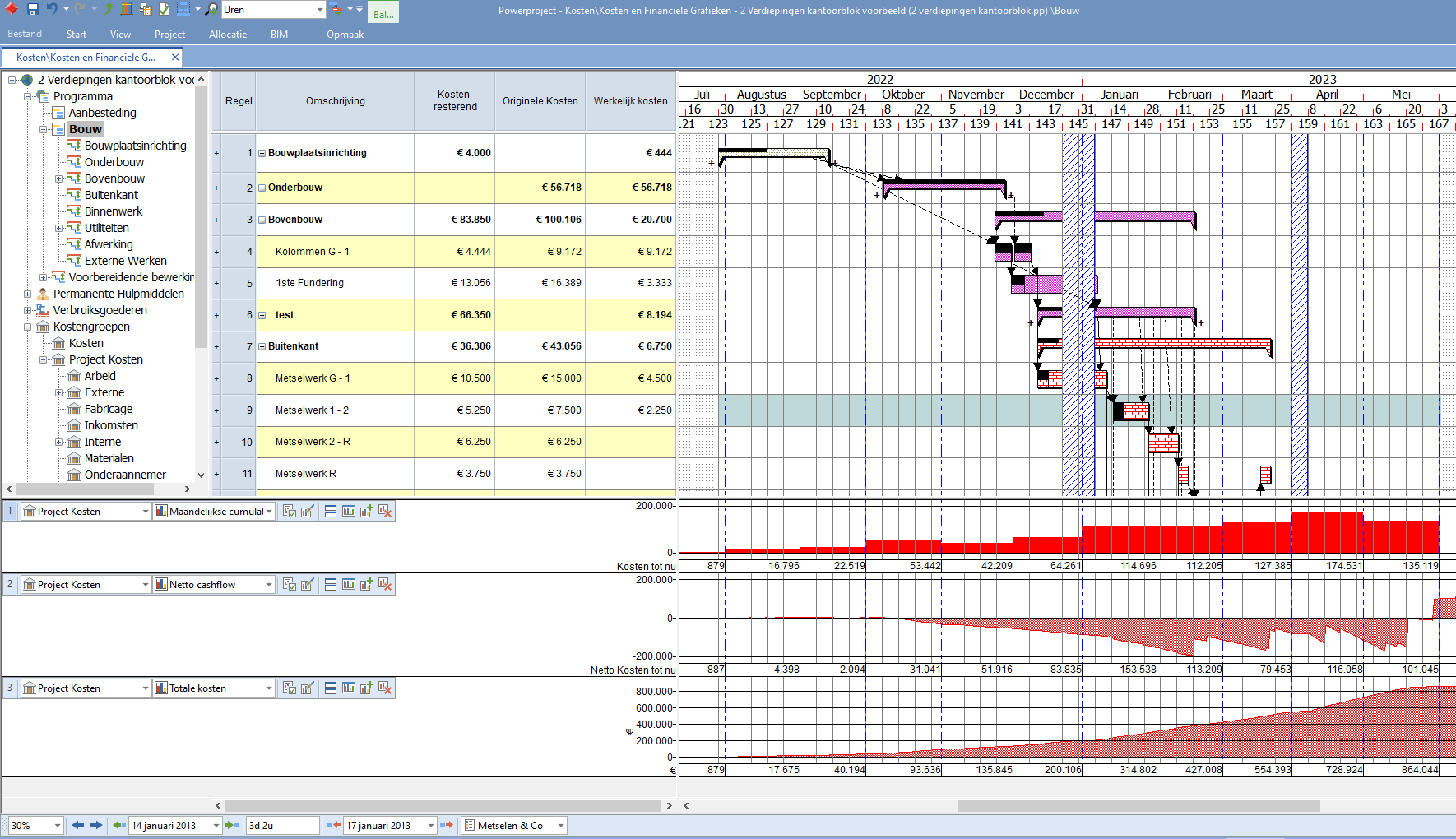This screenshot has width=1456, height=839.
Task: Click the reschedule strikethrough arrow icon
Action: [336, 9]
